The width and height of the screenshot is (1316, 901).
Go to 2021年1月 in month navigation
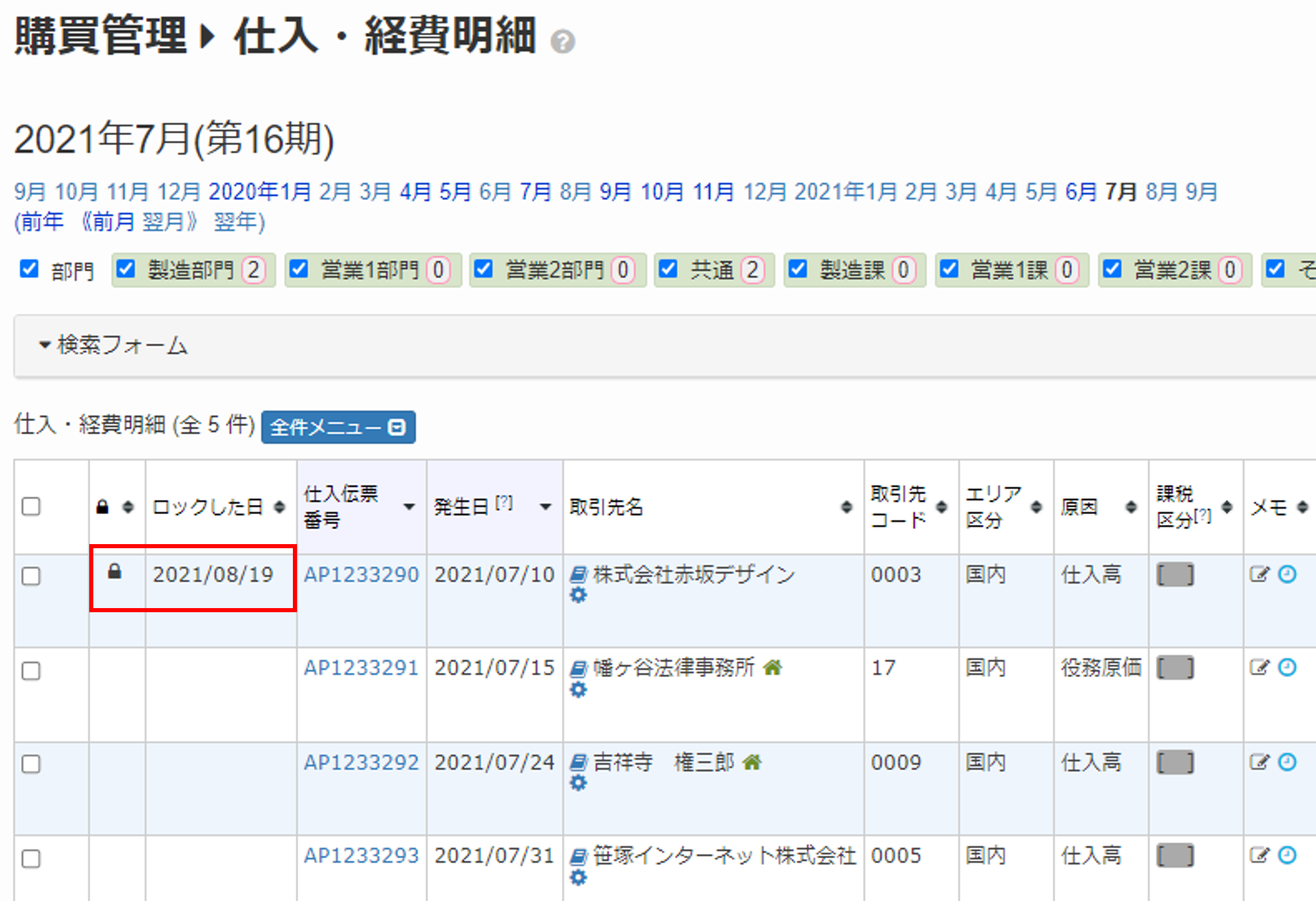(846, 191)
